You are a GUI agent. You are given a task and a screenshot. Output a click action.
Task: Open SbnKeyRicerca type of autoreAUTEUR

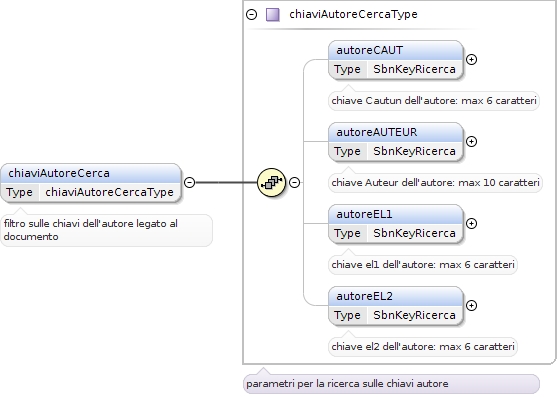(x=414, y=151)
